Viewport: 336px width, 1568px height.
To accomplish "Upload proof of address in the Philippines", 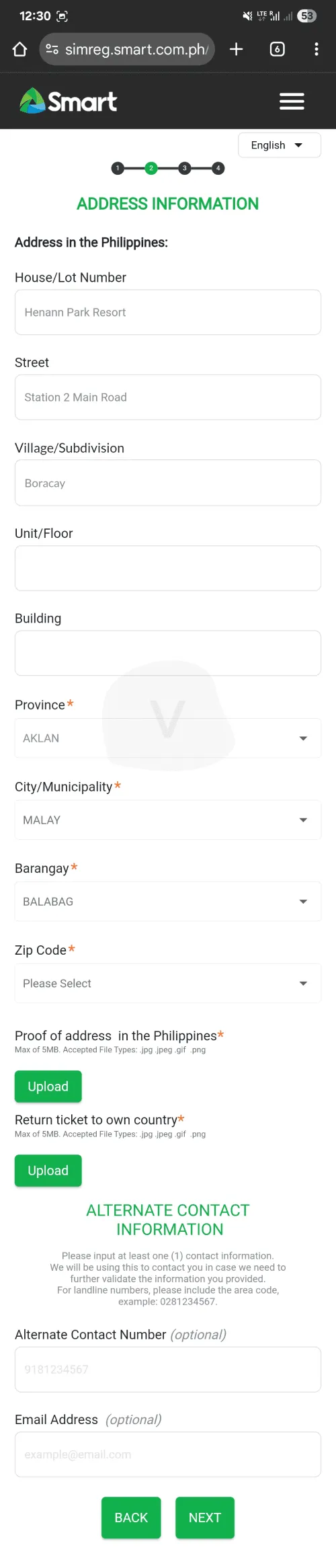I will (48, 1087).
